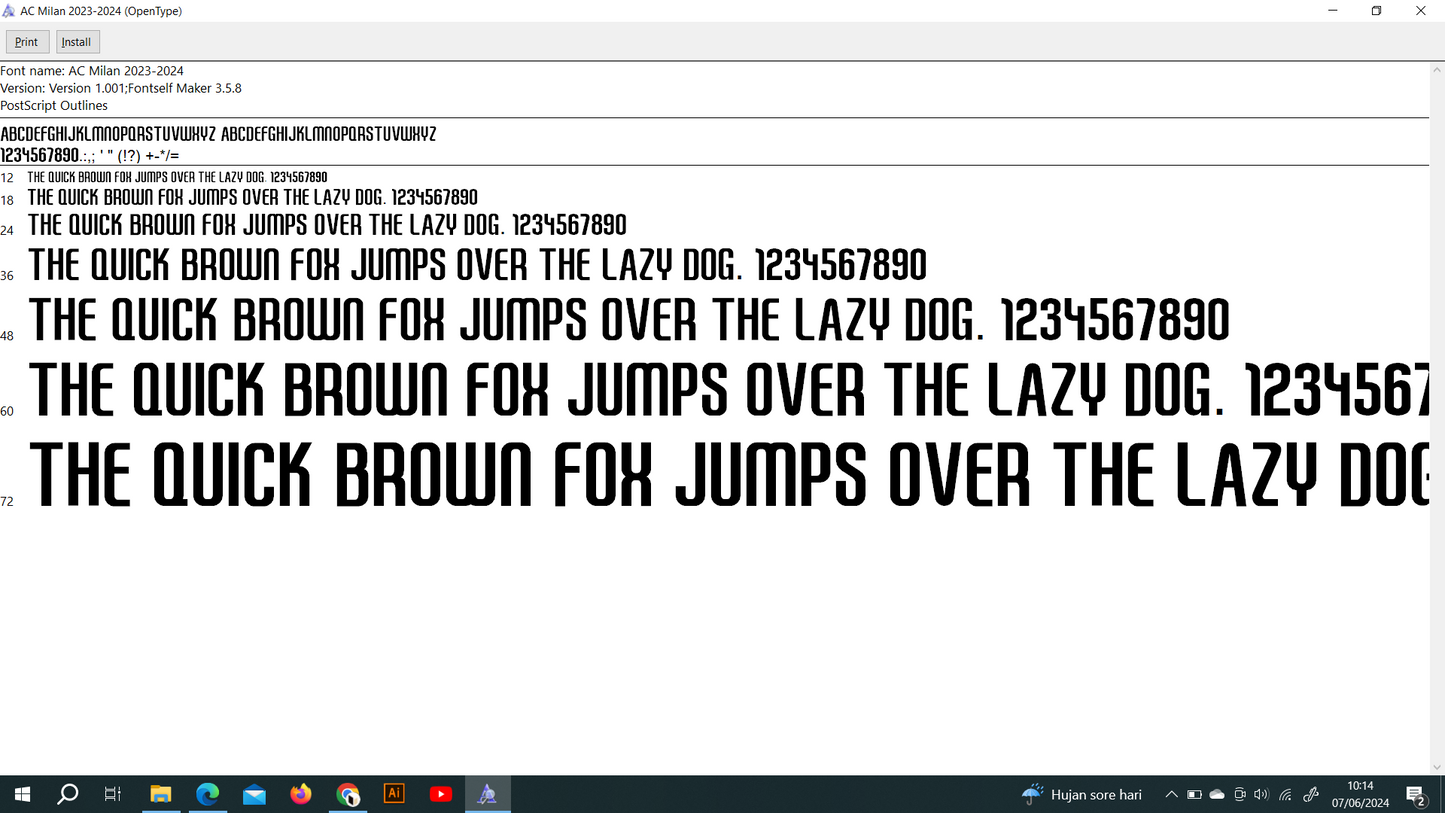This screenshot has height=813, width=1445.
Task: Open the Windows Start menu
Action: [21, 794]
